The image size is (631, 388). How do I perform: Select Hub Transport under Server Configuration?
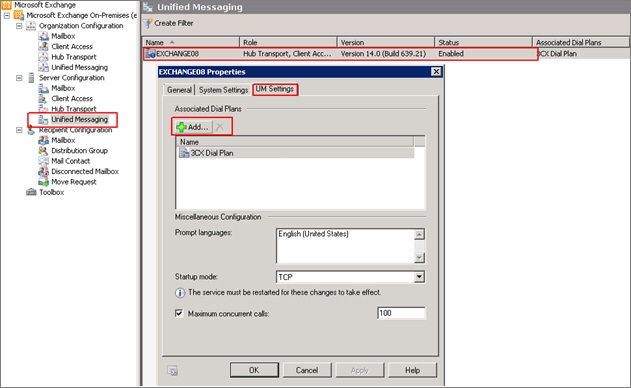pyautogui.click(x=74, y=109)
